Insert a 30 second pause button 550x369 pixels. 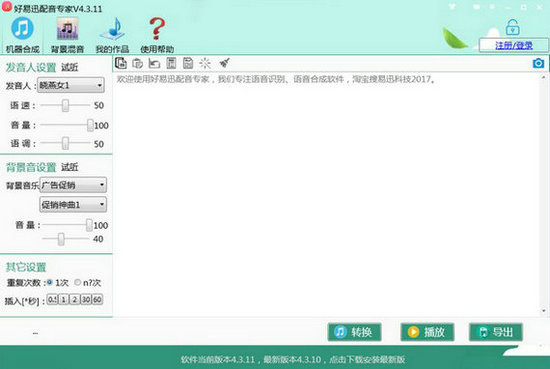point(86,300)
